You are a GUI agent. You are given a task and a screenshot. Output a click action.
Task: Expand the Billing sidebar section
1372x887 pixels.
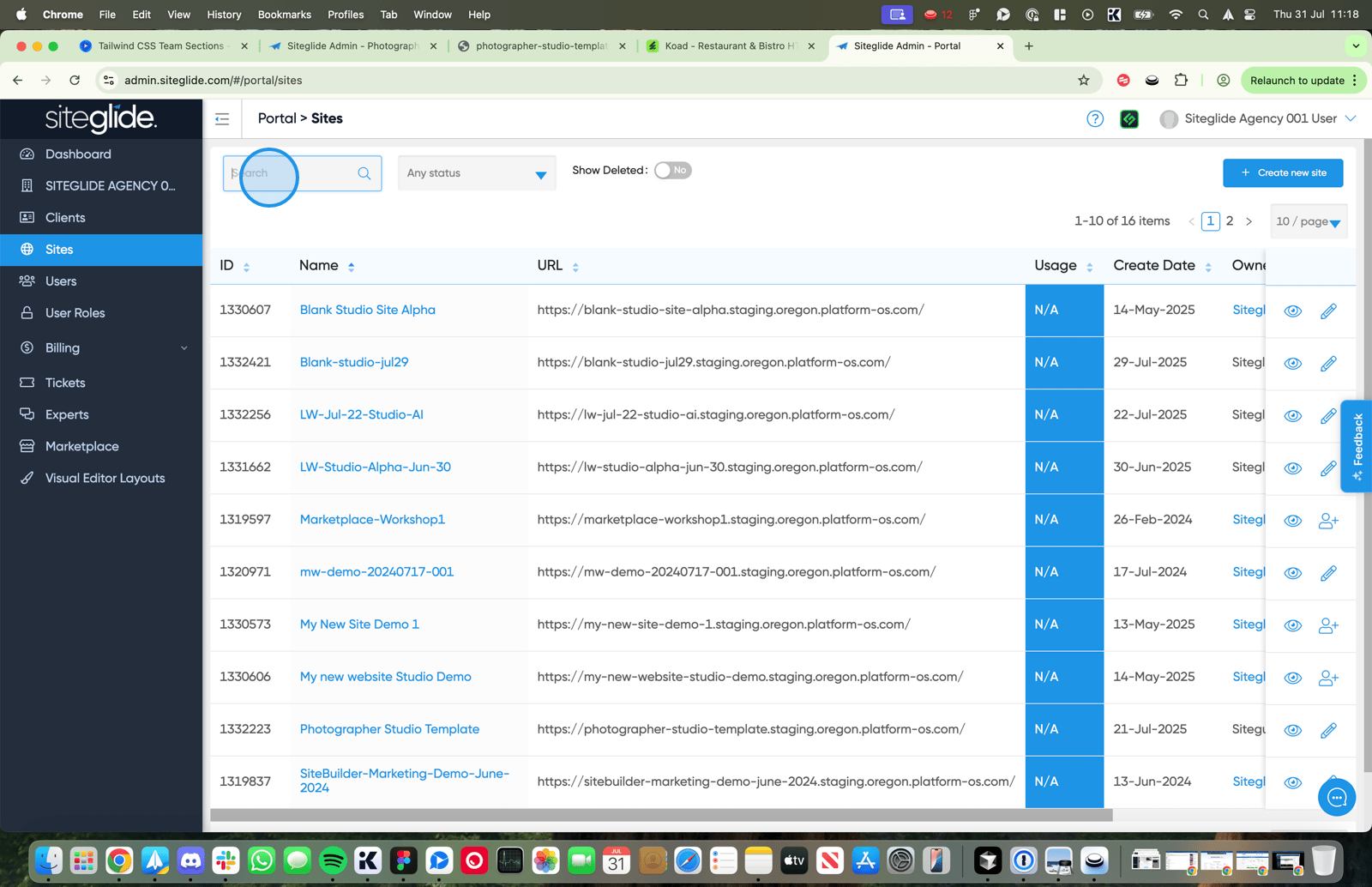click(101, 348)
